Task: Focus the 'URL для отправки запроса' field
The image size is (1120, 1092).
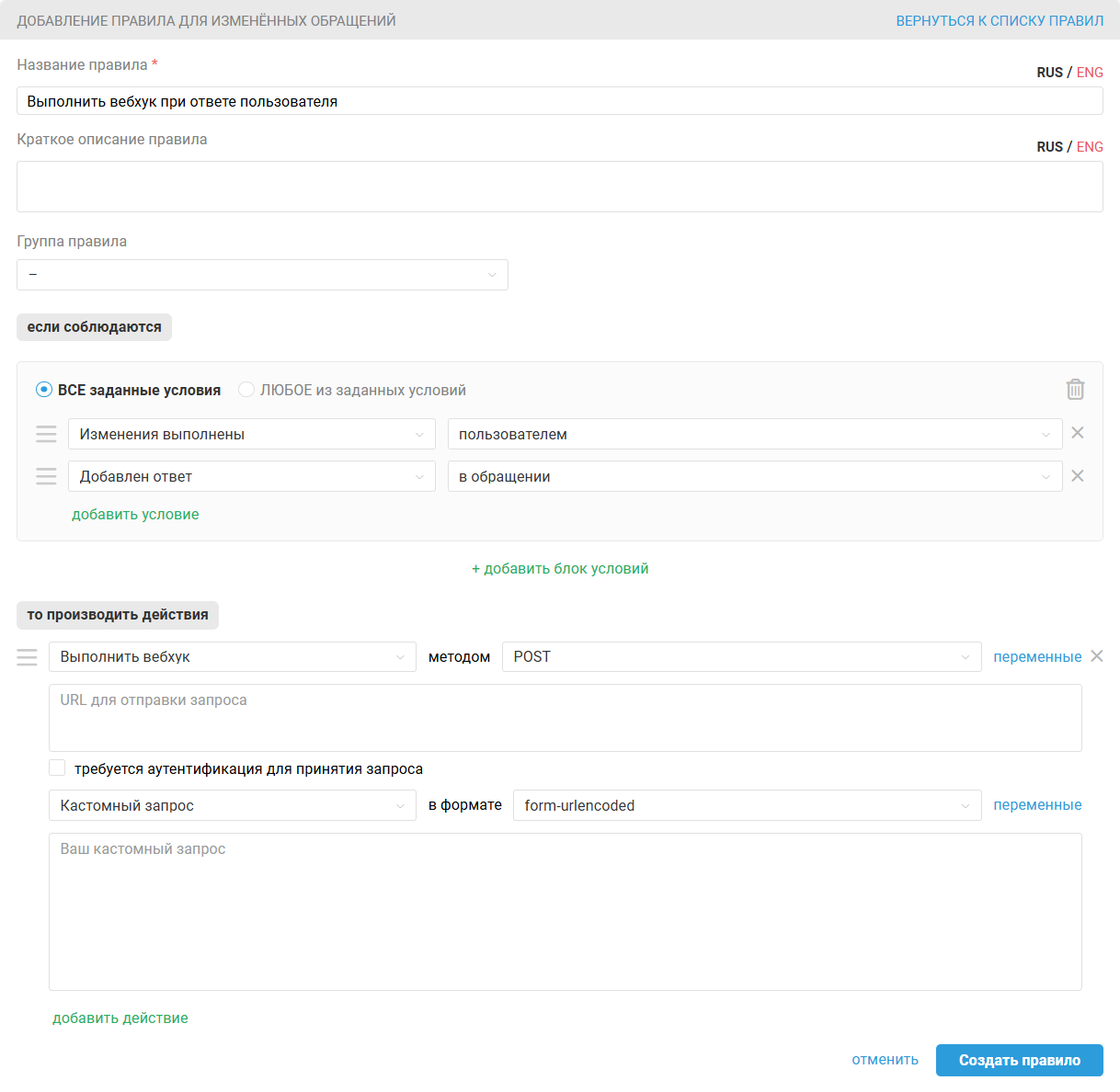Action: click(x=566, y=718)
